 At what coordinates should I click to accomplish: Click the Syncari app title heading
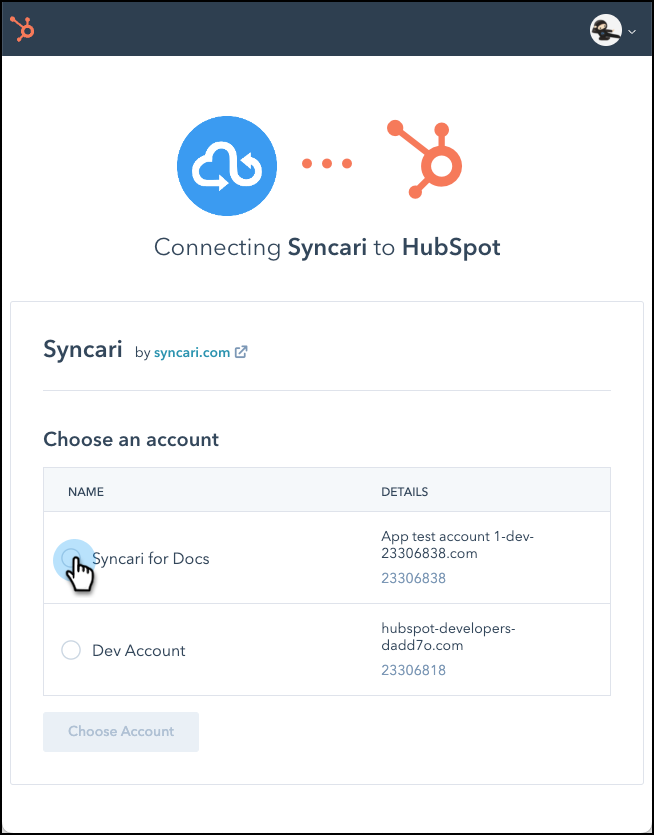[x=83, y=350]
